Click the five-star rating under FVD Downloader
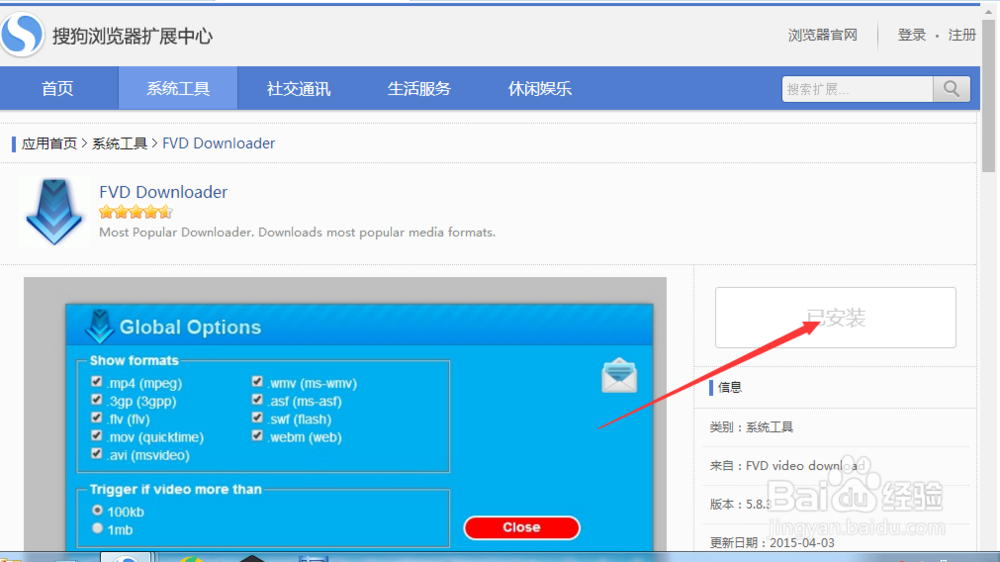Image resolution: width=1000 pixels, height=562 pixels. point(136,212)
